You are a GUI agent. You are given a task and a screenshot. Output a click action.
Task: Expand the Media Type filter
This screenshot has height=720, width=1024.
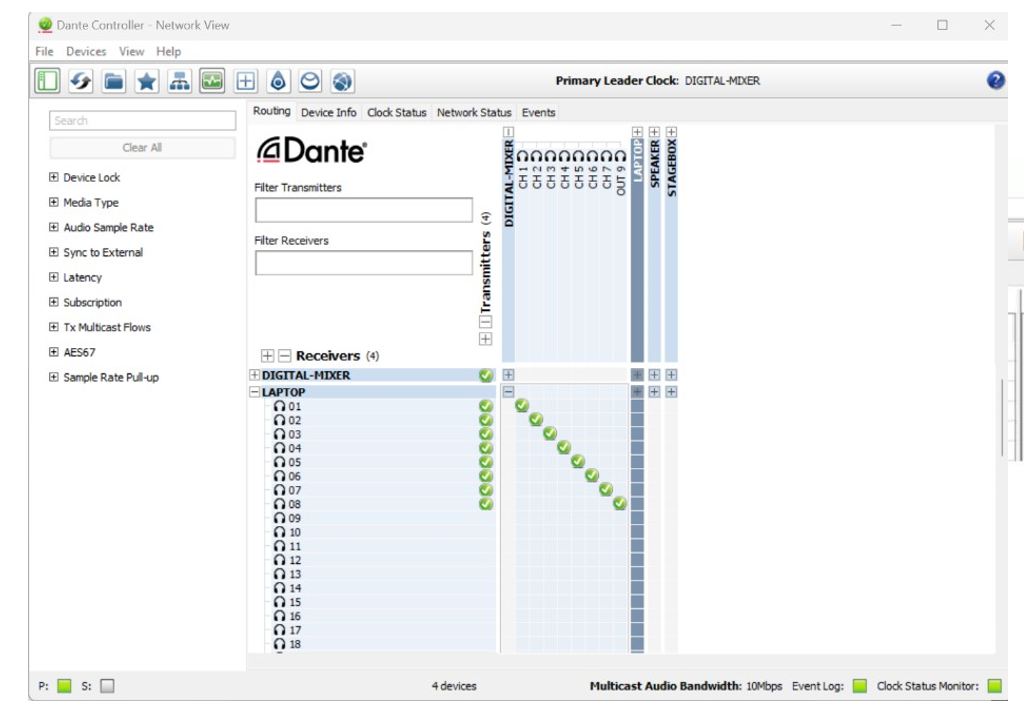[x=54, y=202]
